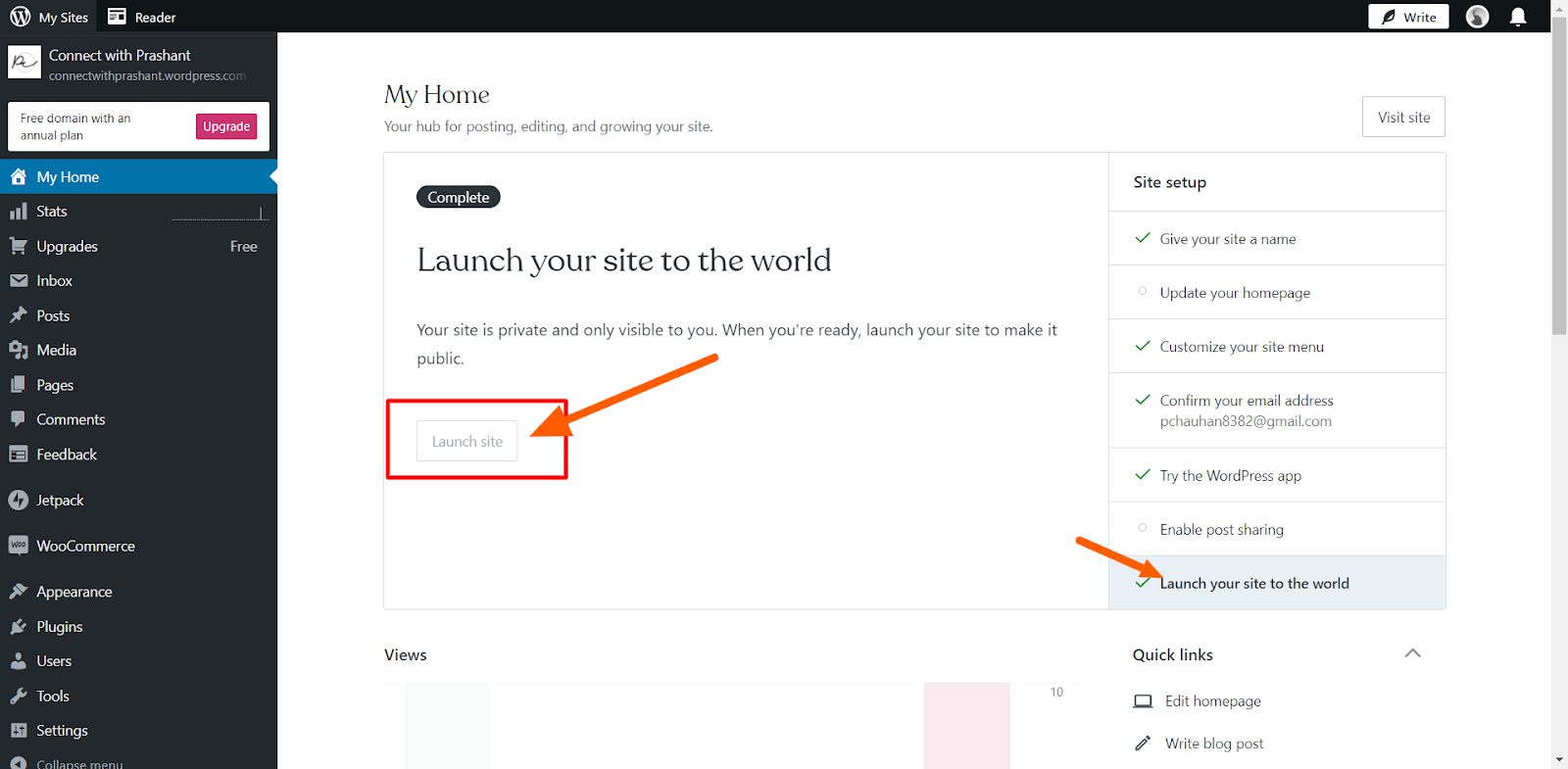Click the Stats bar chart icon
The image size is (1568, 769).
(18, 212)
